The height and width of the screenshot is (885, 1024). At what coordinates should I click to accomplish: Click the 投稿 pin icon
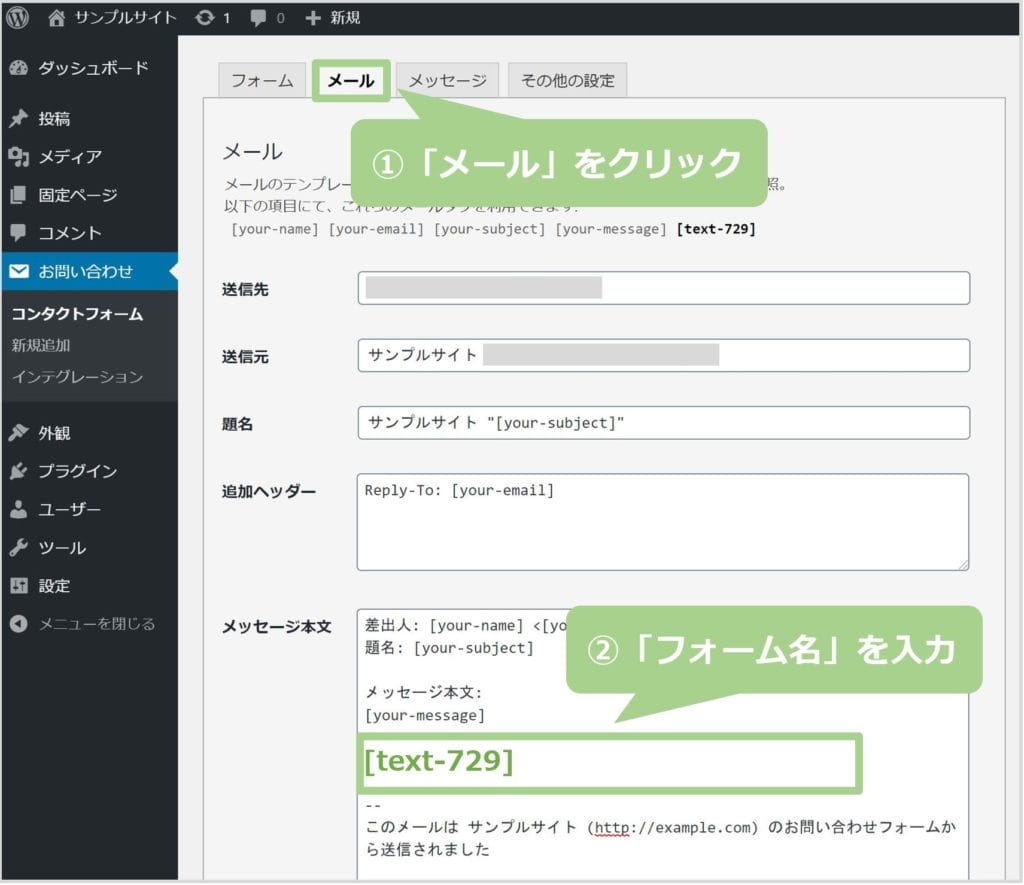coord(19,118)
